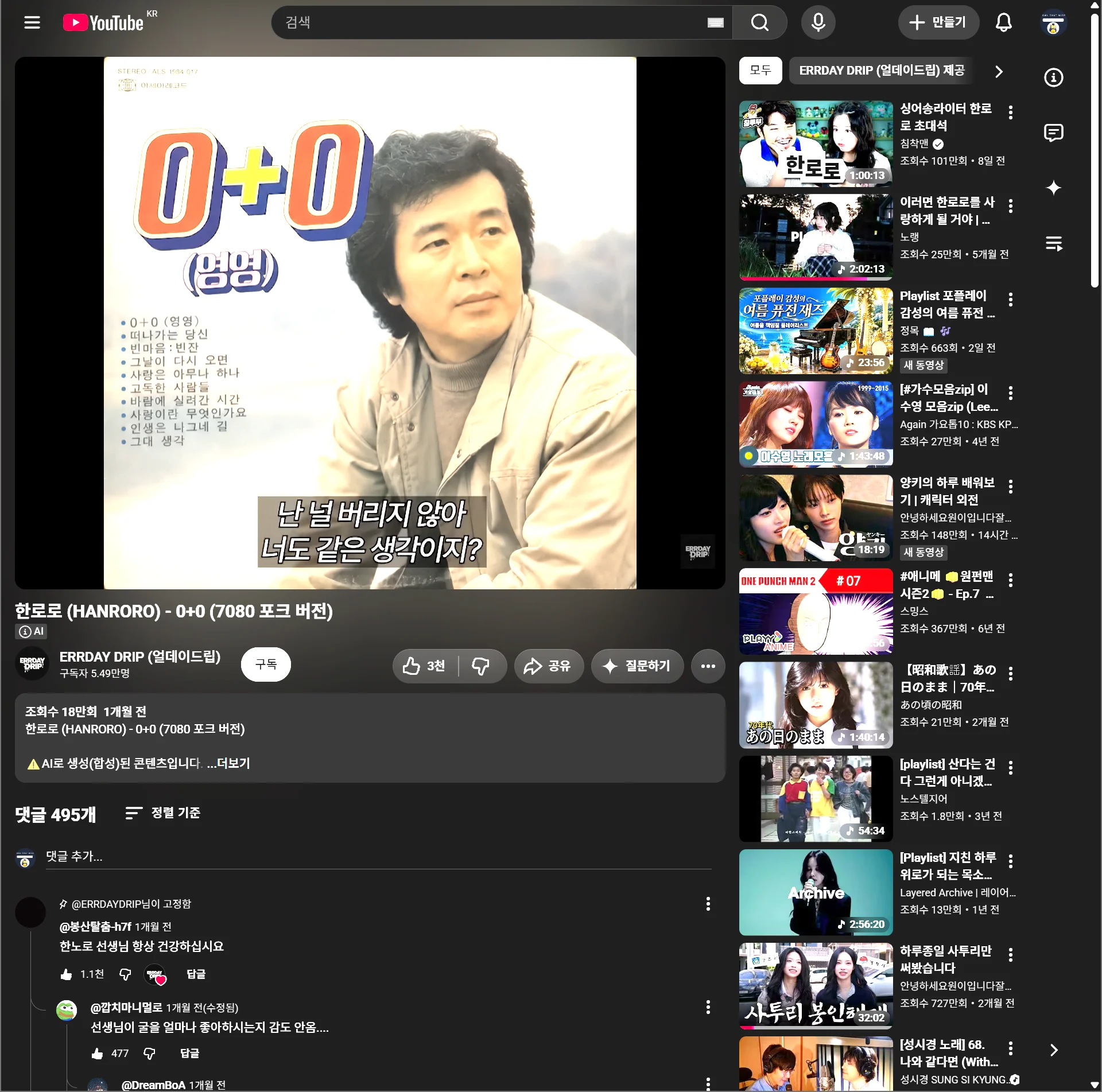This screenshot has height=1092, width=1102.
Task: Open the info panel icon in side rail
Action: coord(1053,77)
